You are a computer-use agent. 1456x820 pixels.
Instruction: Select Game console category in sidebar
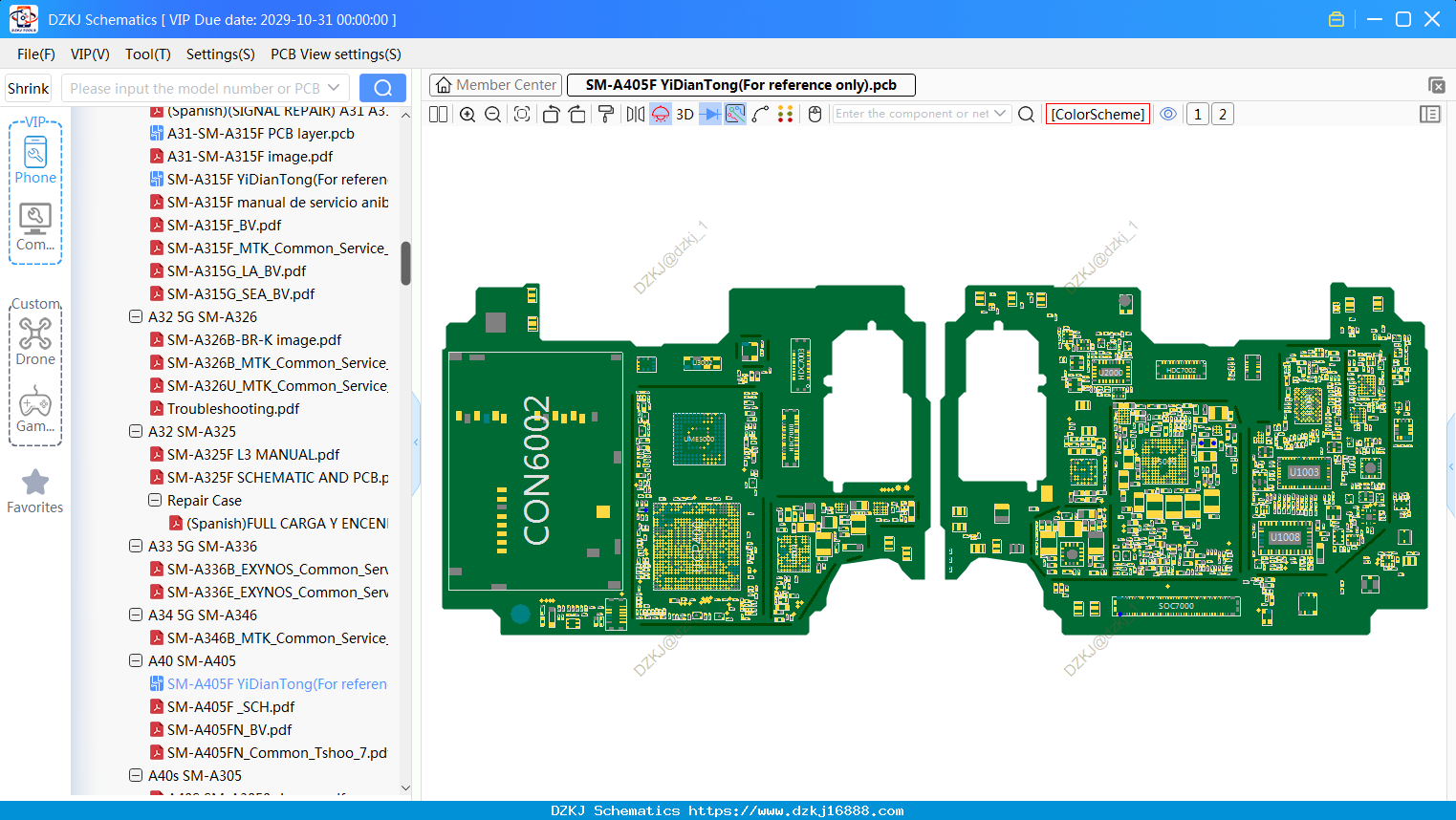pyautogui.click(x=35, y=408)
